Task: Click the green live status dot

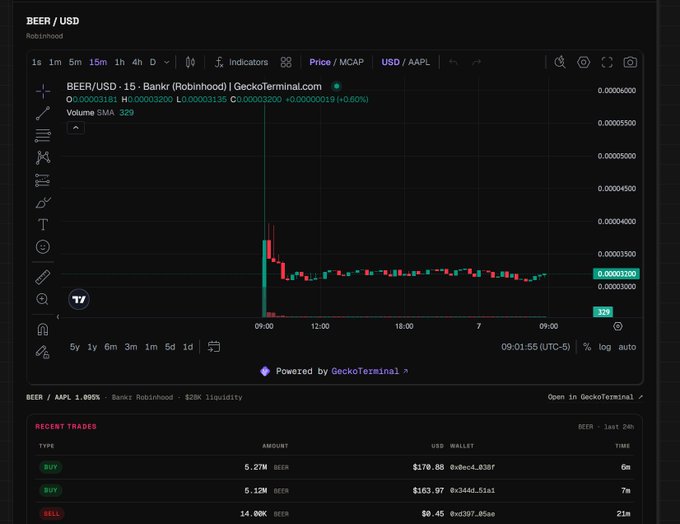Action: click(x=337, y=86)
